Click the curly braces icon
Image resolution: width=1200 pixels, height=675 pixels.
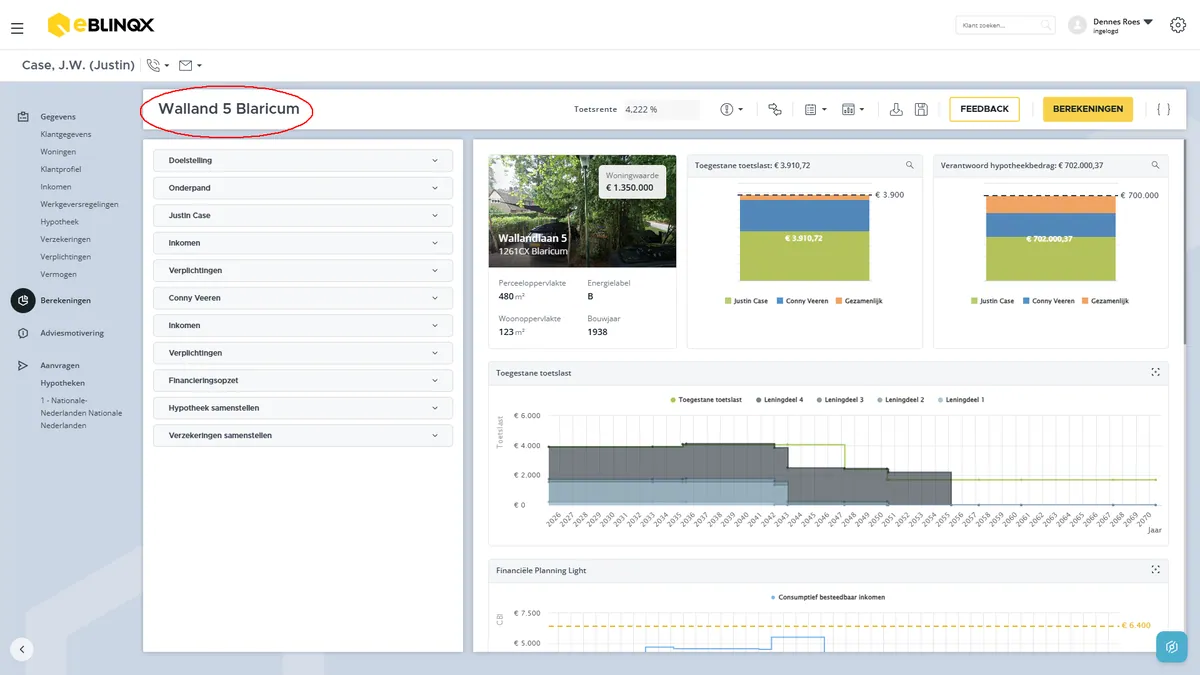click(x=1163, y=109)
